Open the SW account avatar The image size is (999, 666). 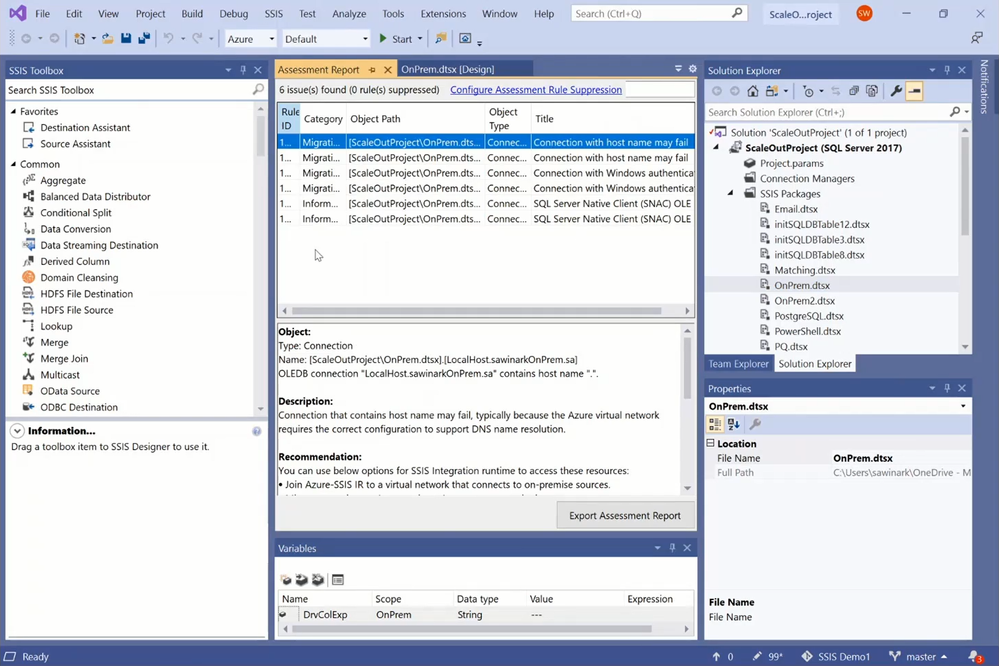(x=864, y=13)
